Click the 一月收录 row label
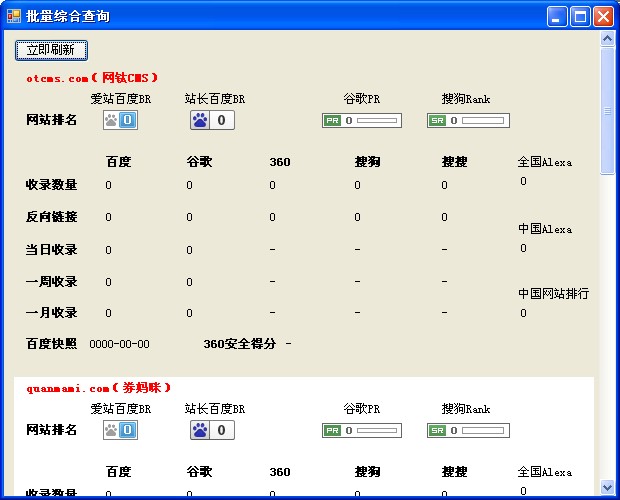This screenshot has width=620, height=500. [x=51, y=313]
